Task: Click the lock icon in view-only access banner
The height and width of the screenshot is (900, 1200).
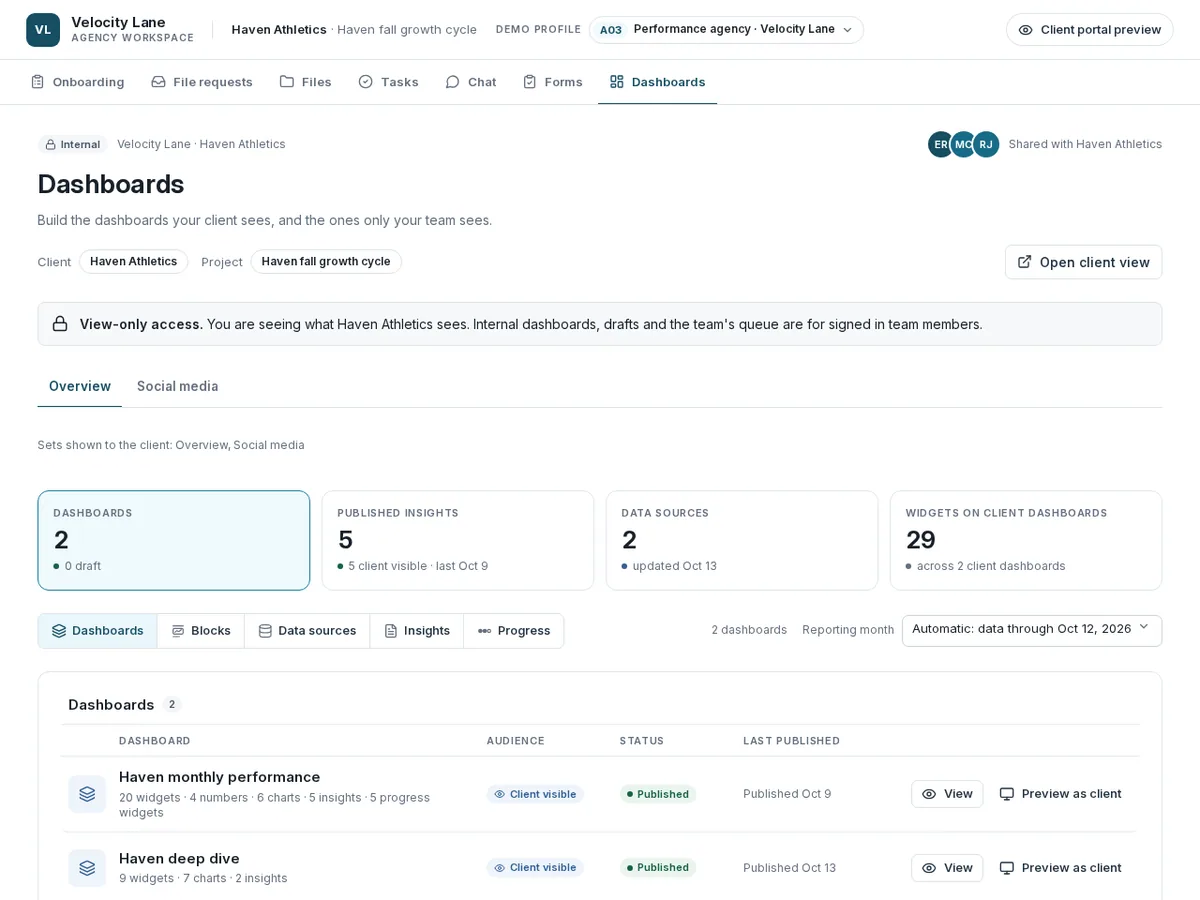Action: (x=60, y=324)
